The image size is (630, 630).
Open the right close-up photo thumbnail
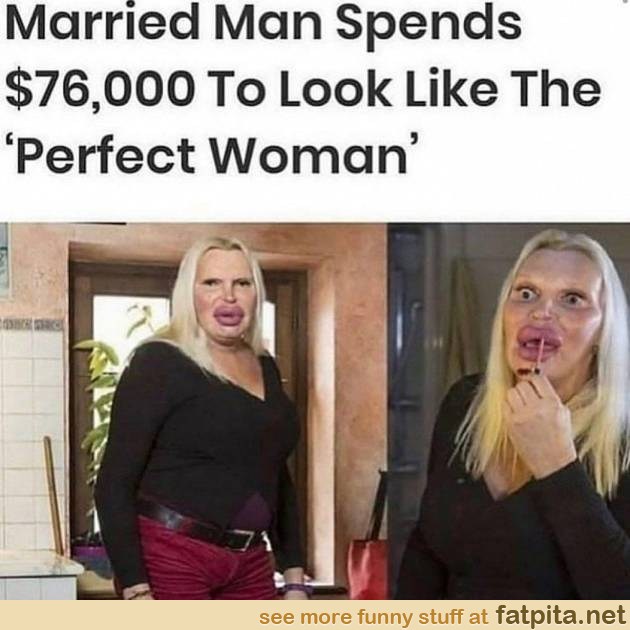pos(509,411)
